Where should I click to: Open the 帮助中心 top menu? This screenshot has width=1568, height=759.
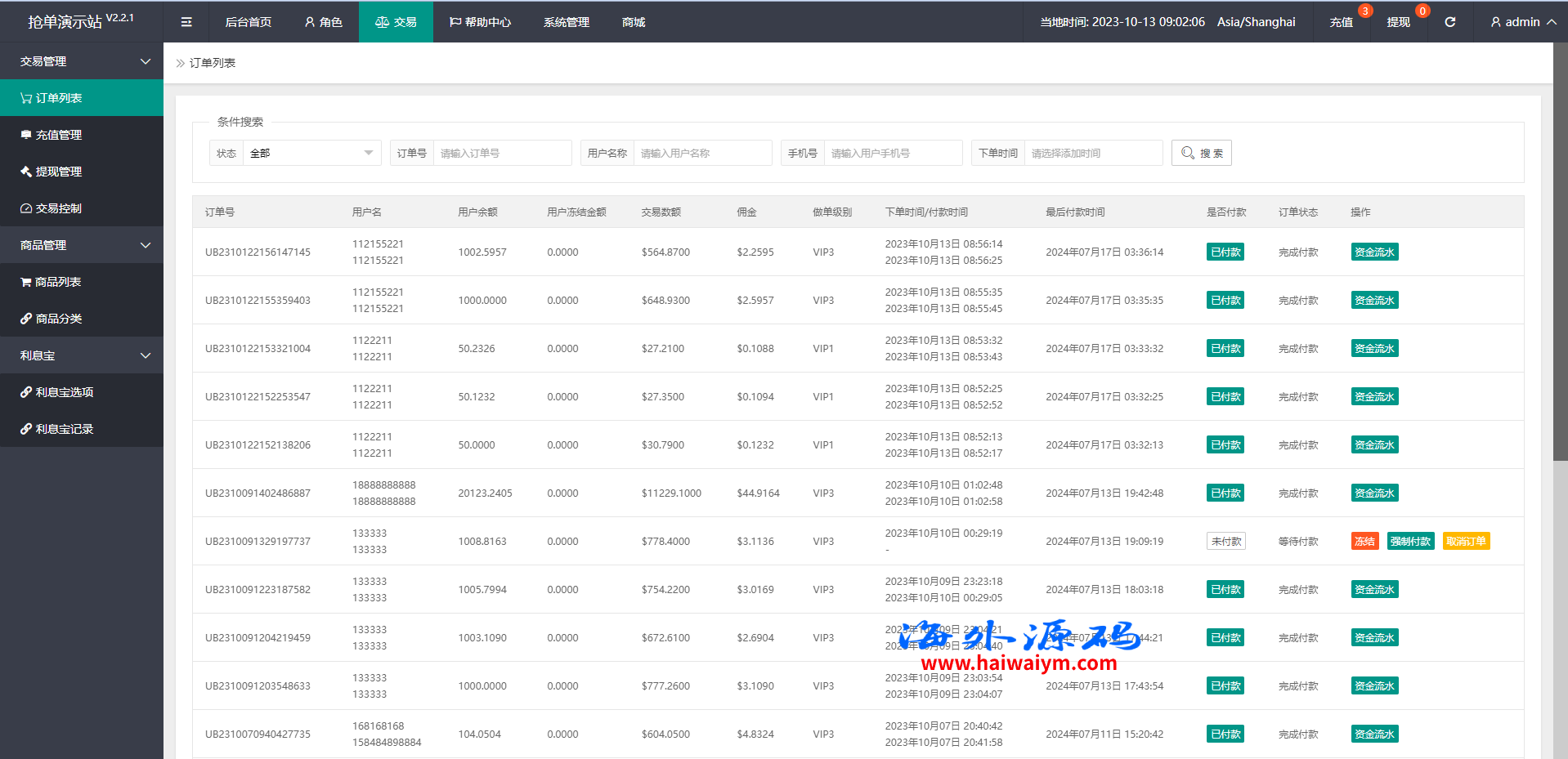pyautogui.click(x=480, y=22)
